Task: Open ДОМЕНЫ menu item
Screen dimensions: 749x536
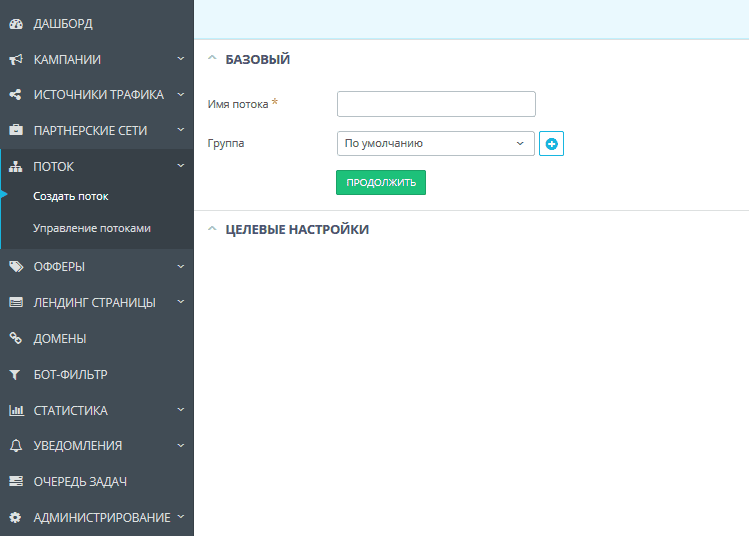Action: point(60,339)
